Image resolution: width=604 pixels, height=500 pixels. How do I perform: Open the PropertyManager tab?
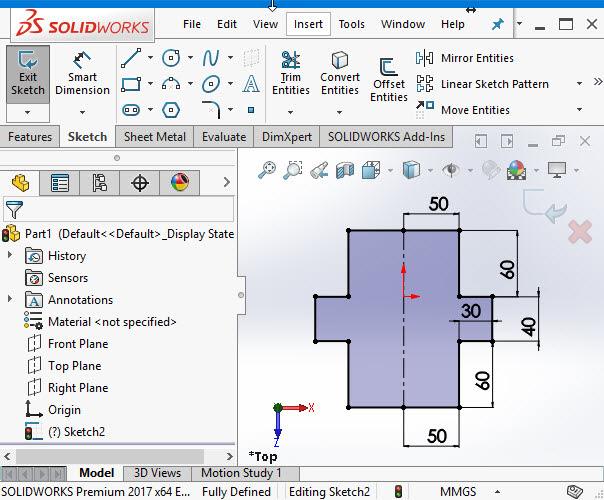(x=60, y=183)
